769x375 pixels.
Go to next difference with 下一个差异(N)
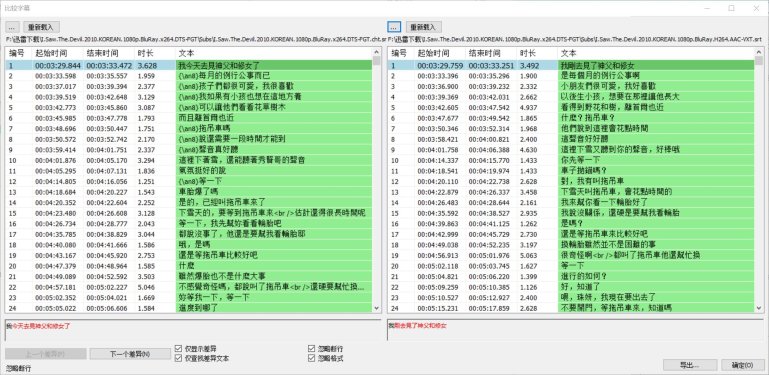130,354
